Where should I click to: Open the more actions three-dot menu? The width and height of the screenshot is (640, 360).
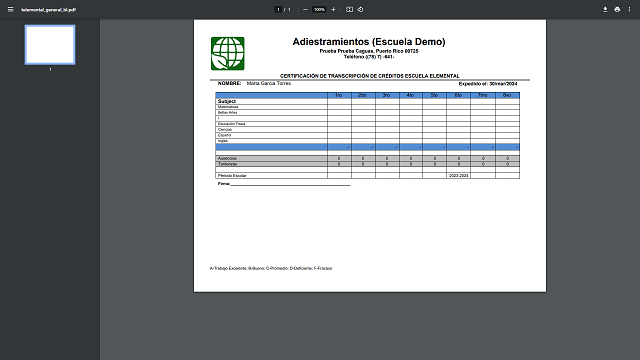coord(629,9)
